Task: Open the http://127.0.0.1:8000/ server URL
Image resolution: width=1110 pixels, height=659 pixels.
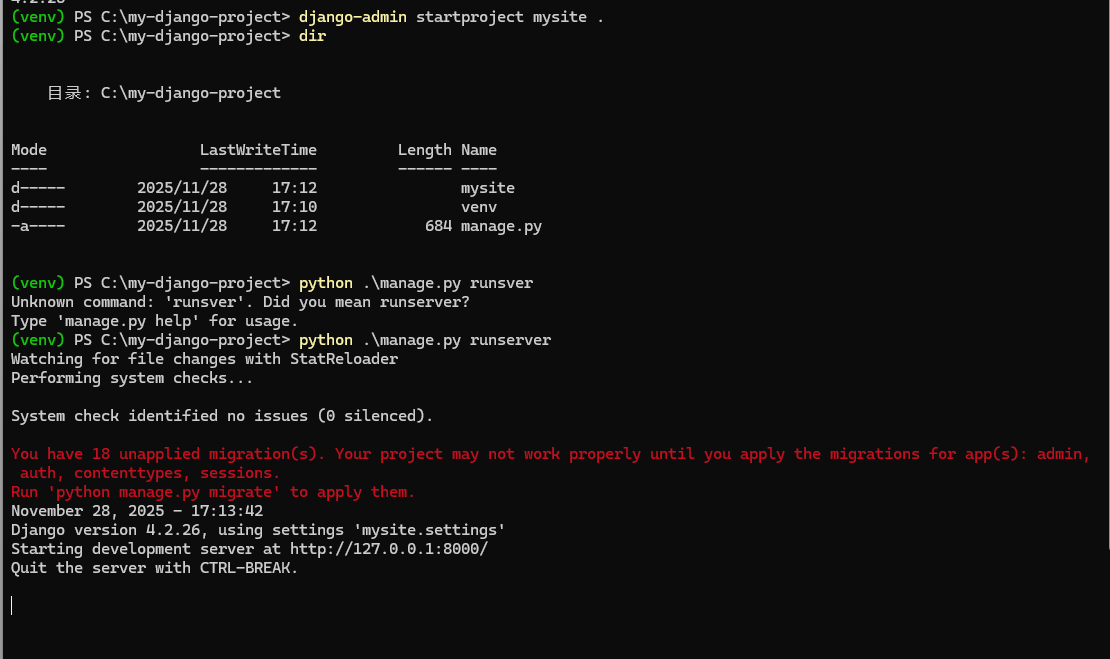Action: (x=389, y=549)
